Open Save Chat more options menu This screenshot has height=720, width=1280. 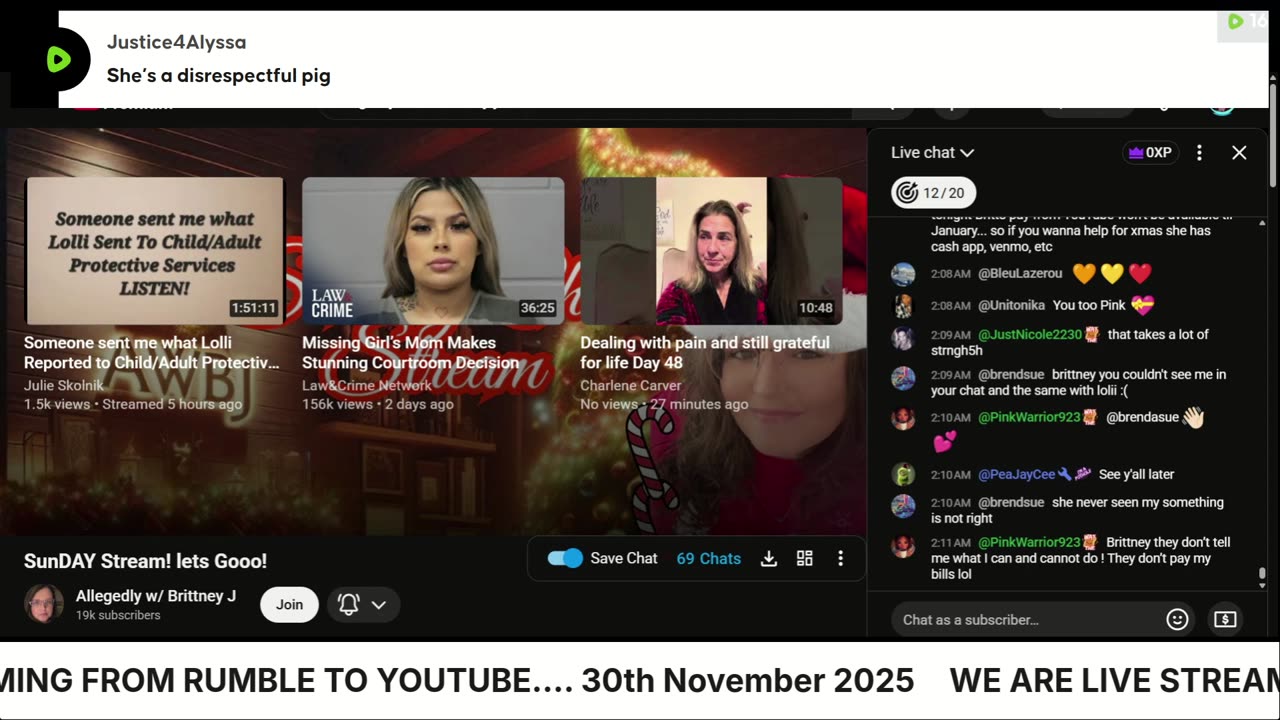coord(840,559)
